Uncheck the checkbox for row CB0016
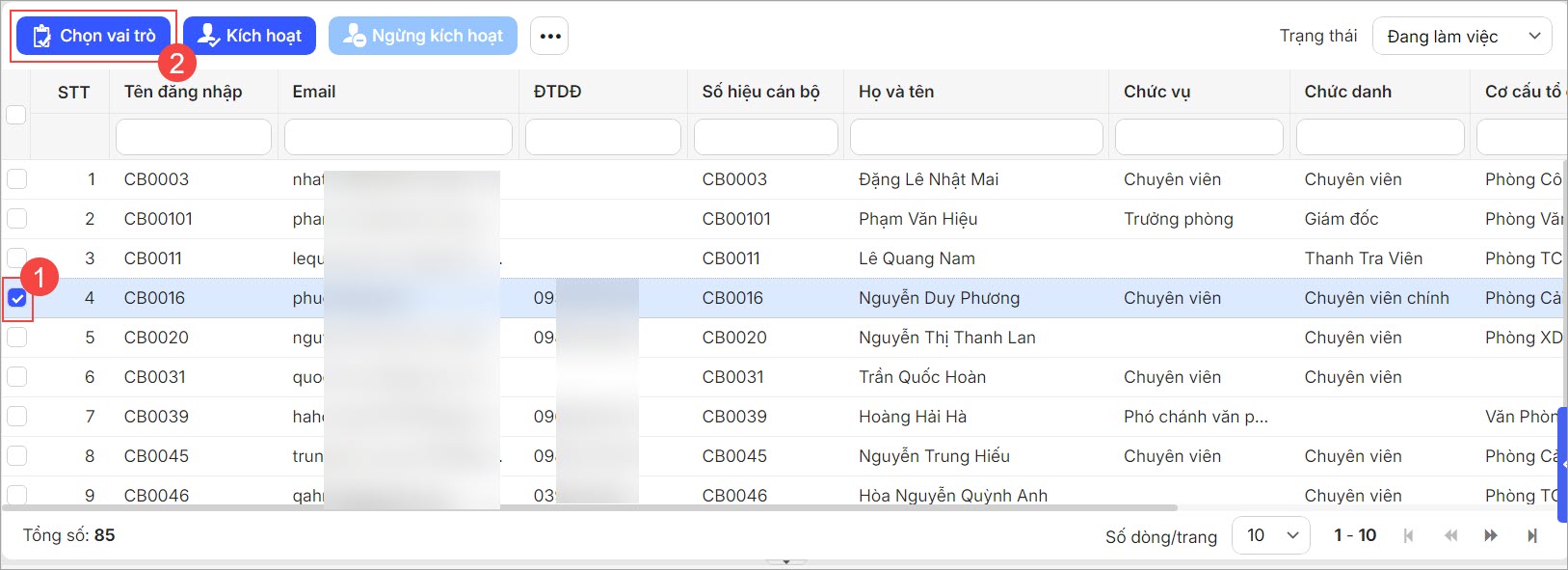The image size is (1568, 570). coord(17,298)
